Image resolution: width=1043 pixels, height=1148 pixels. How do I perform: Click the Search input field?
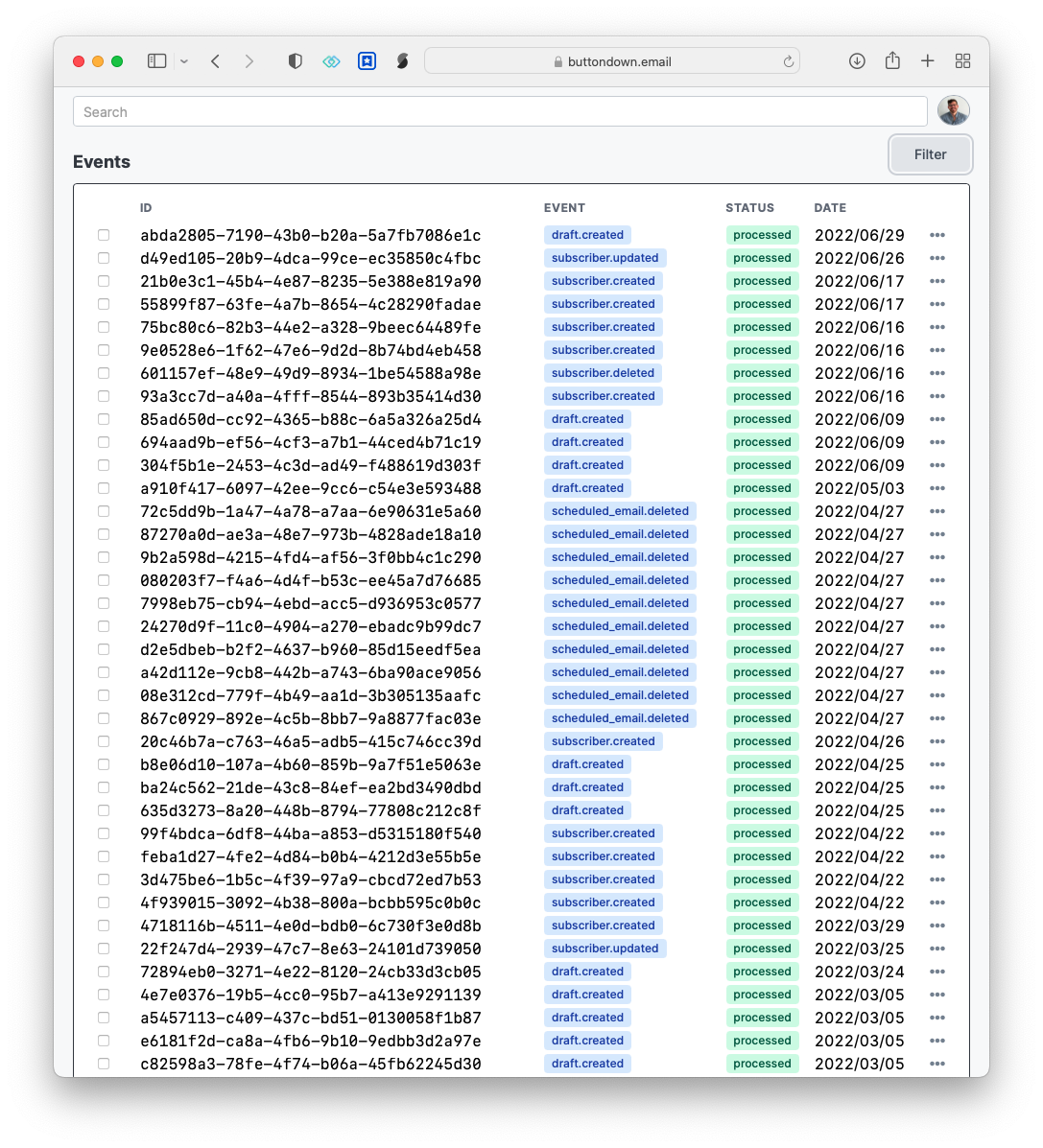500,112
